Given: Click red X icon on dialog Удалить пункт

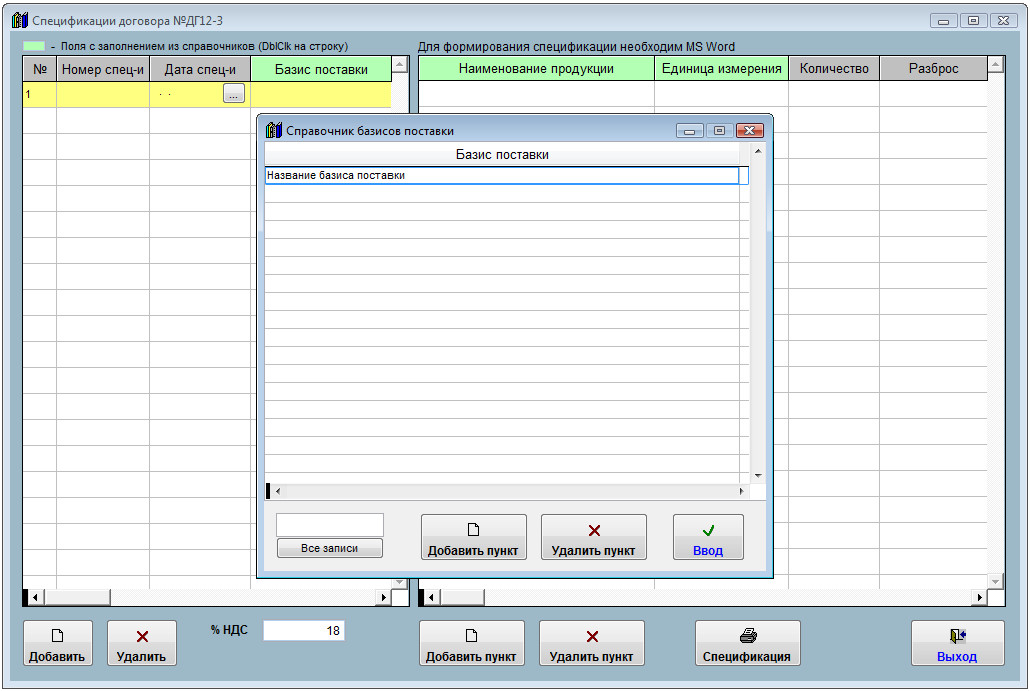Looking at the screenshot, I should [594, 531].
